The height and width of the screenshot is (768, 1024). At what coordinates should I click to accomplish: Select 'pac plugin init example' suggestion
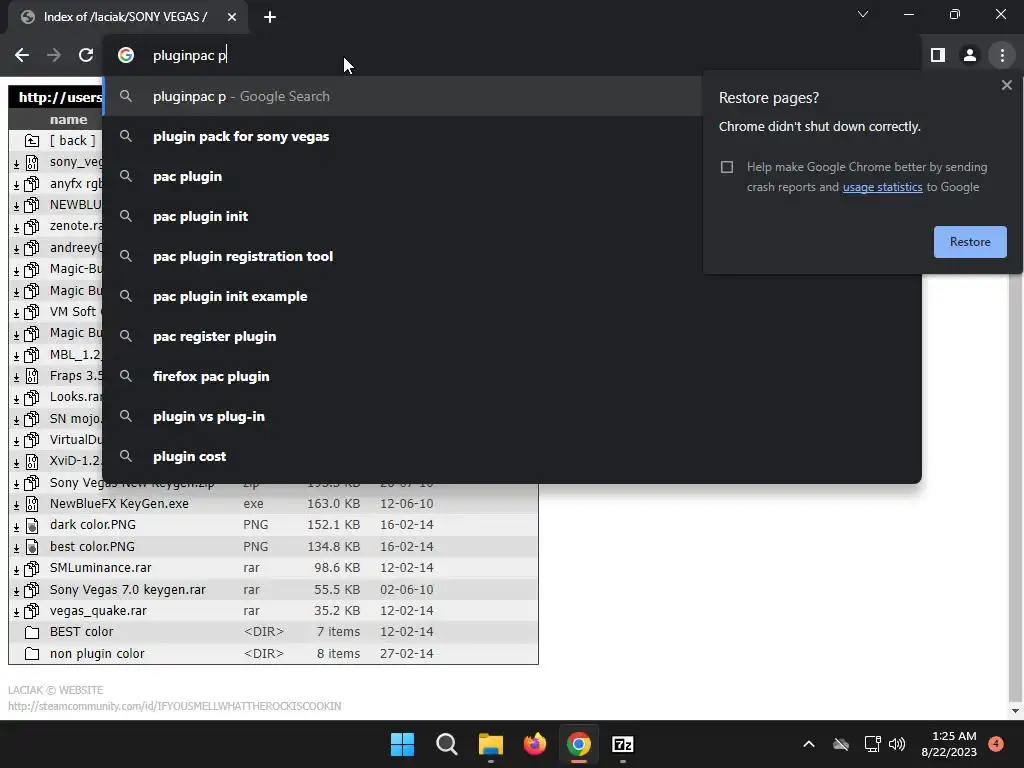click(512, 296)
